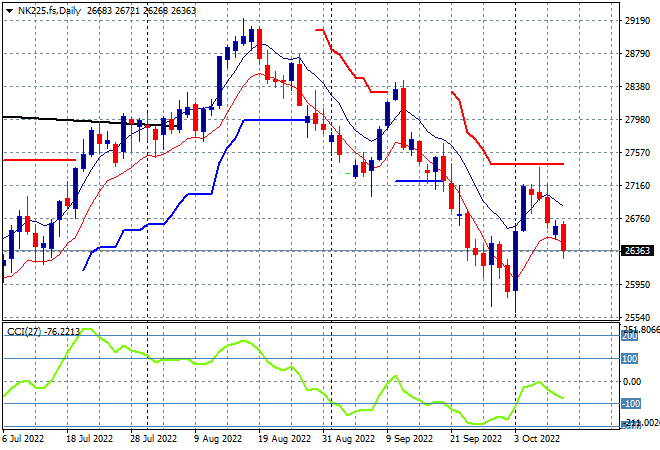Click the 27980 price axis label
The image size is (660, 450).
click(638, 120)
